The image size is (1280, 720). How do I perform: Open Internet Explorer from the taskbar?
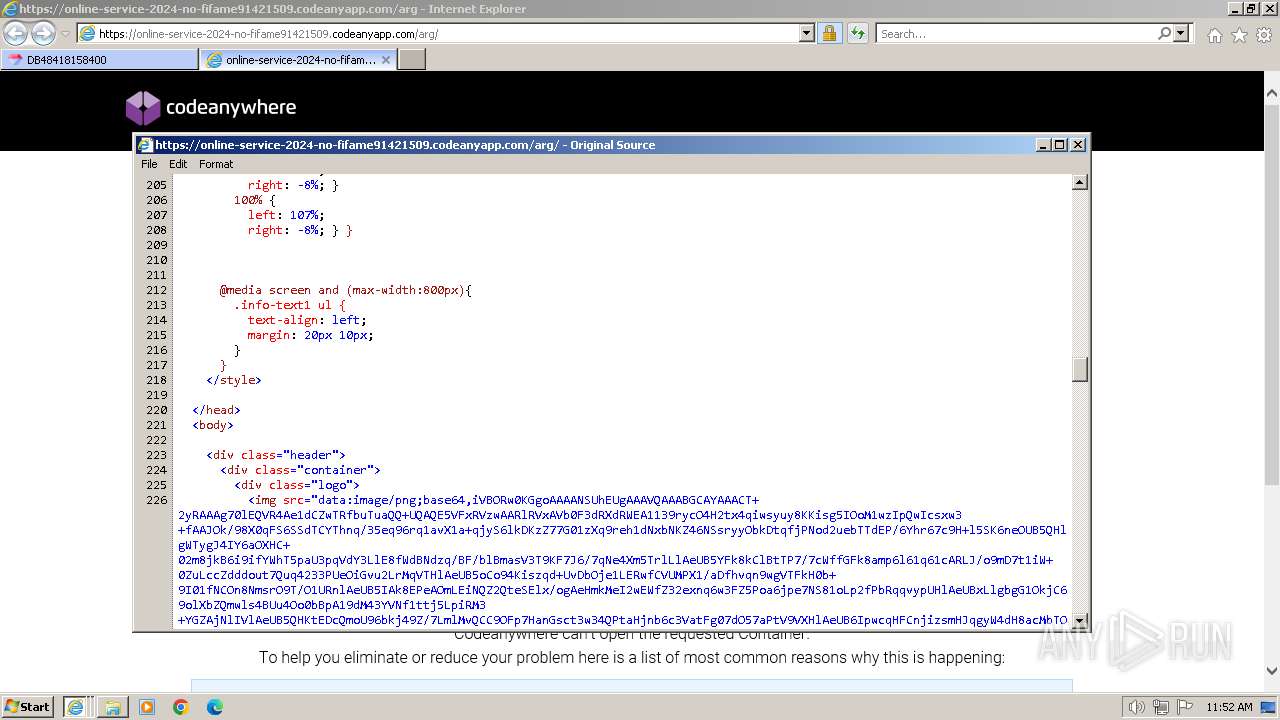tap(75, 706)
